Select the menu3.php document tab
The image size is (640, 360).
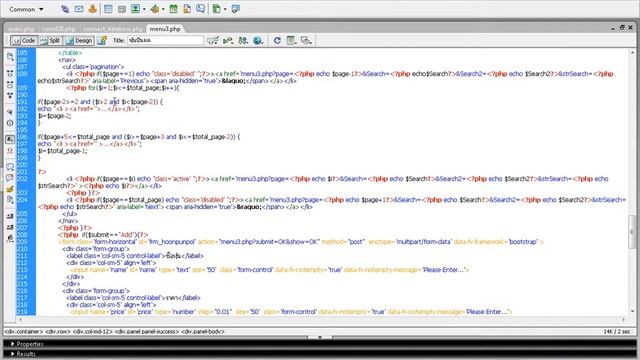165,29
